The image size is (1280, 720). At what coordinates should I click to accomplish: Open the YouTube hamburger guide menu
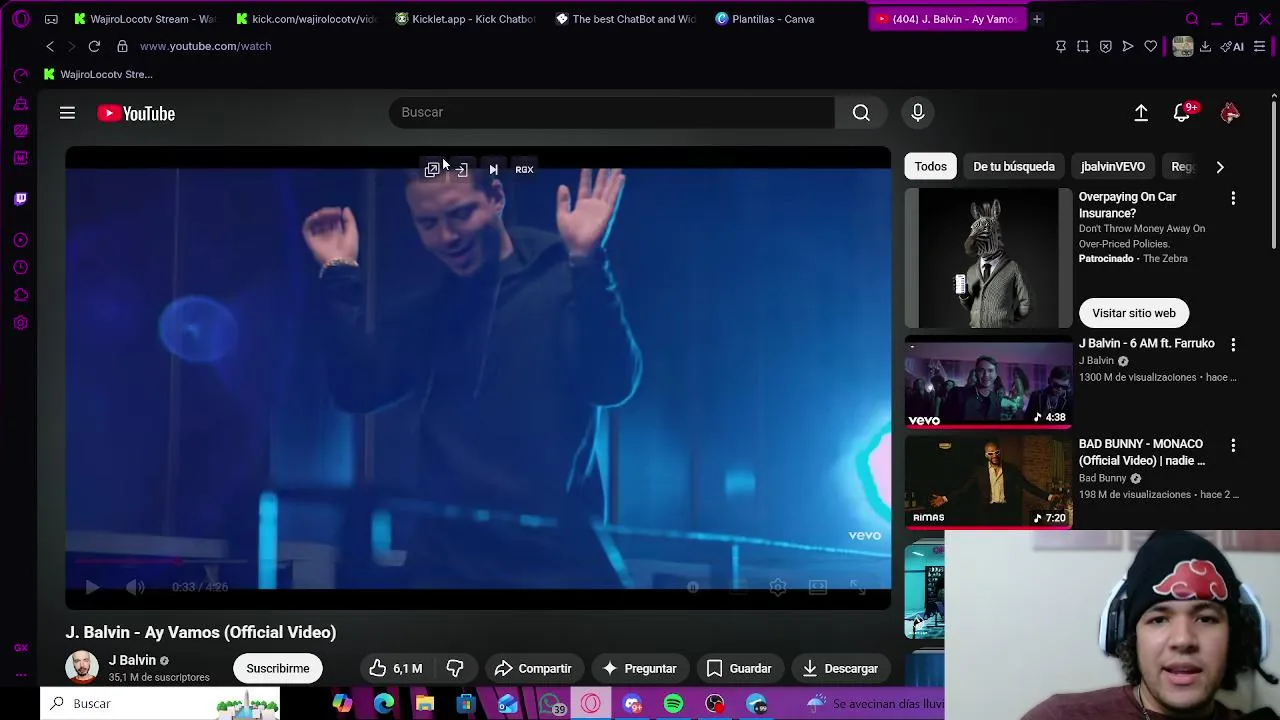pyautogui.click(x=67, y=113)
